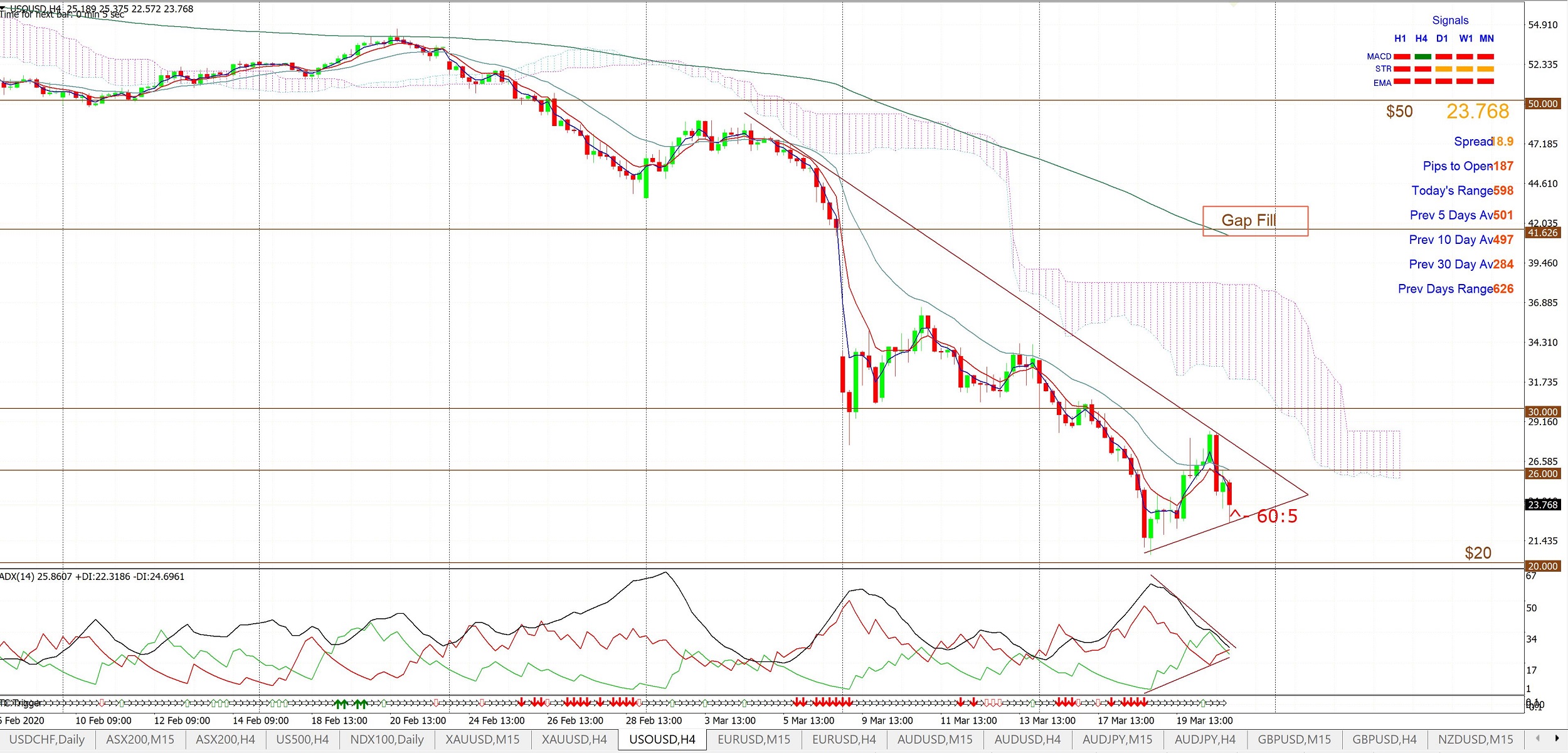Click the red 60:5 chart label
Image resolution: width=1568 pixels, height=753 pixels.
coord(1277,517)
